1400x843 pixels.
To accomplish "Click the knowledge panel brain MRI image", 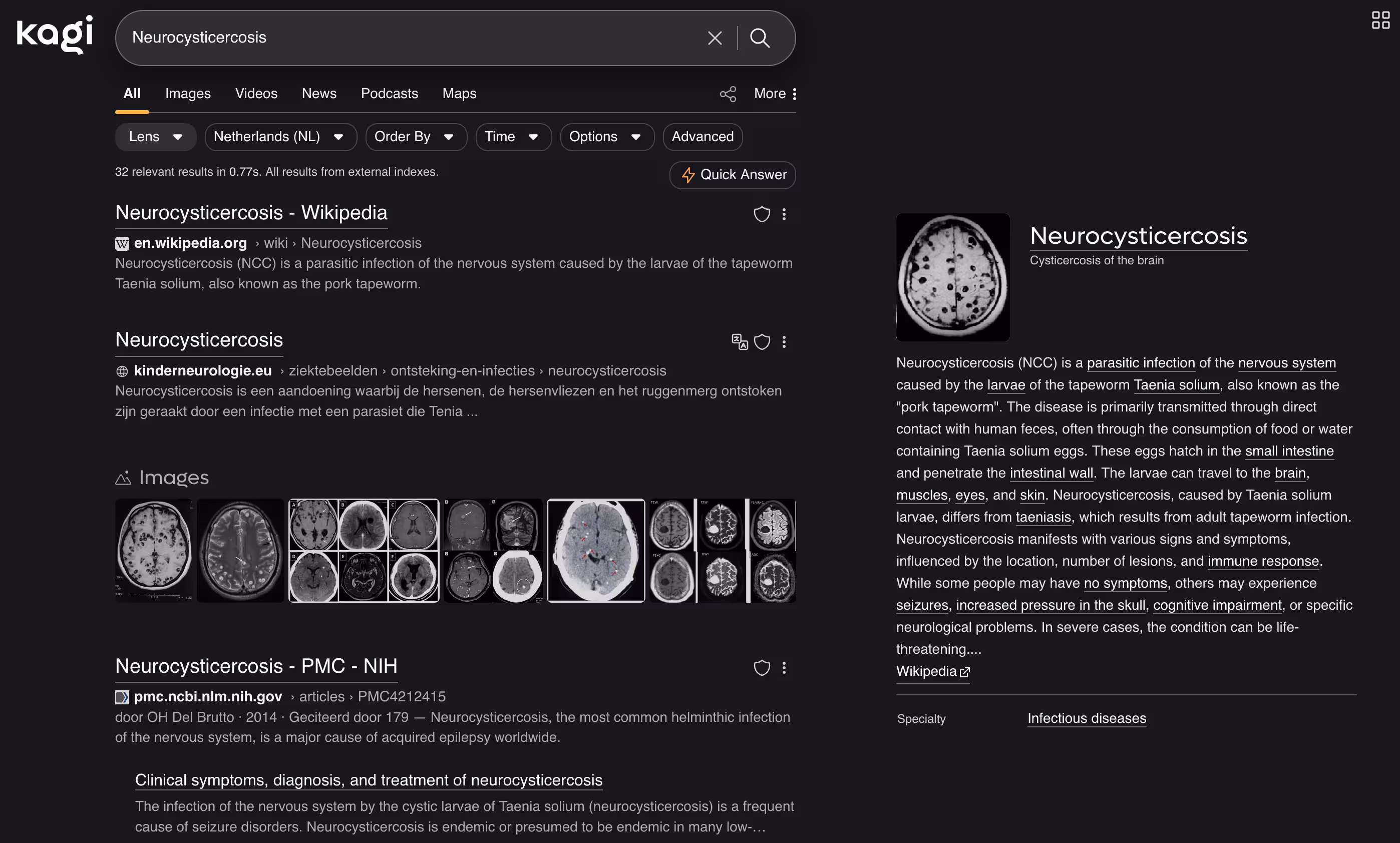I will 953,277.
